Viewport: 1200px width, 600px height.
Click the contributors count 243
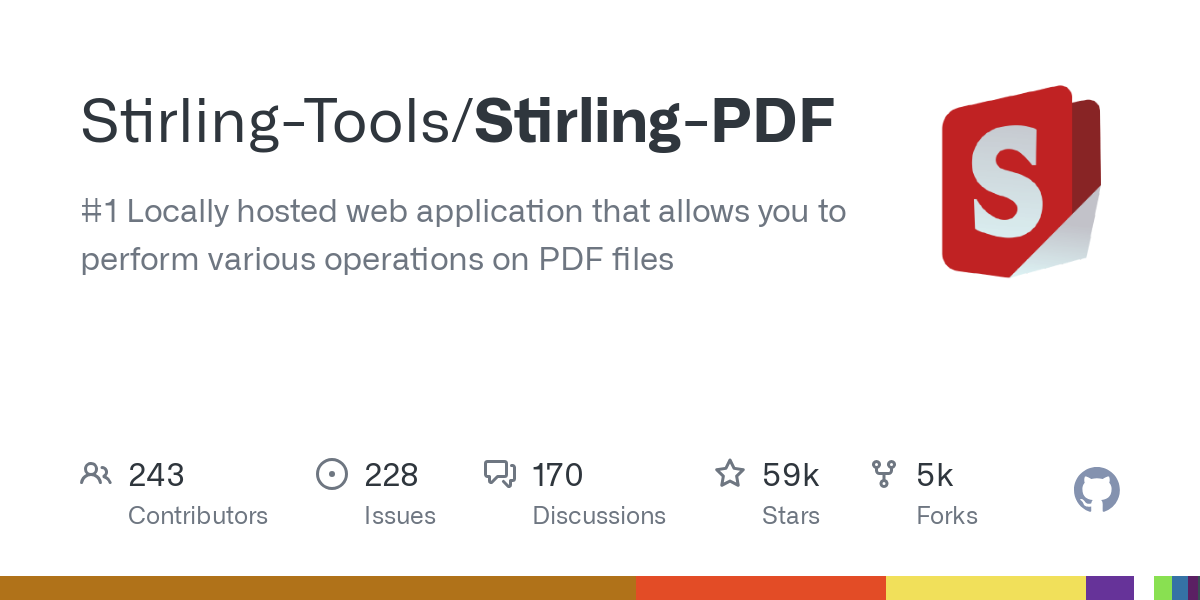tap(156, 475)
